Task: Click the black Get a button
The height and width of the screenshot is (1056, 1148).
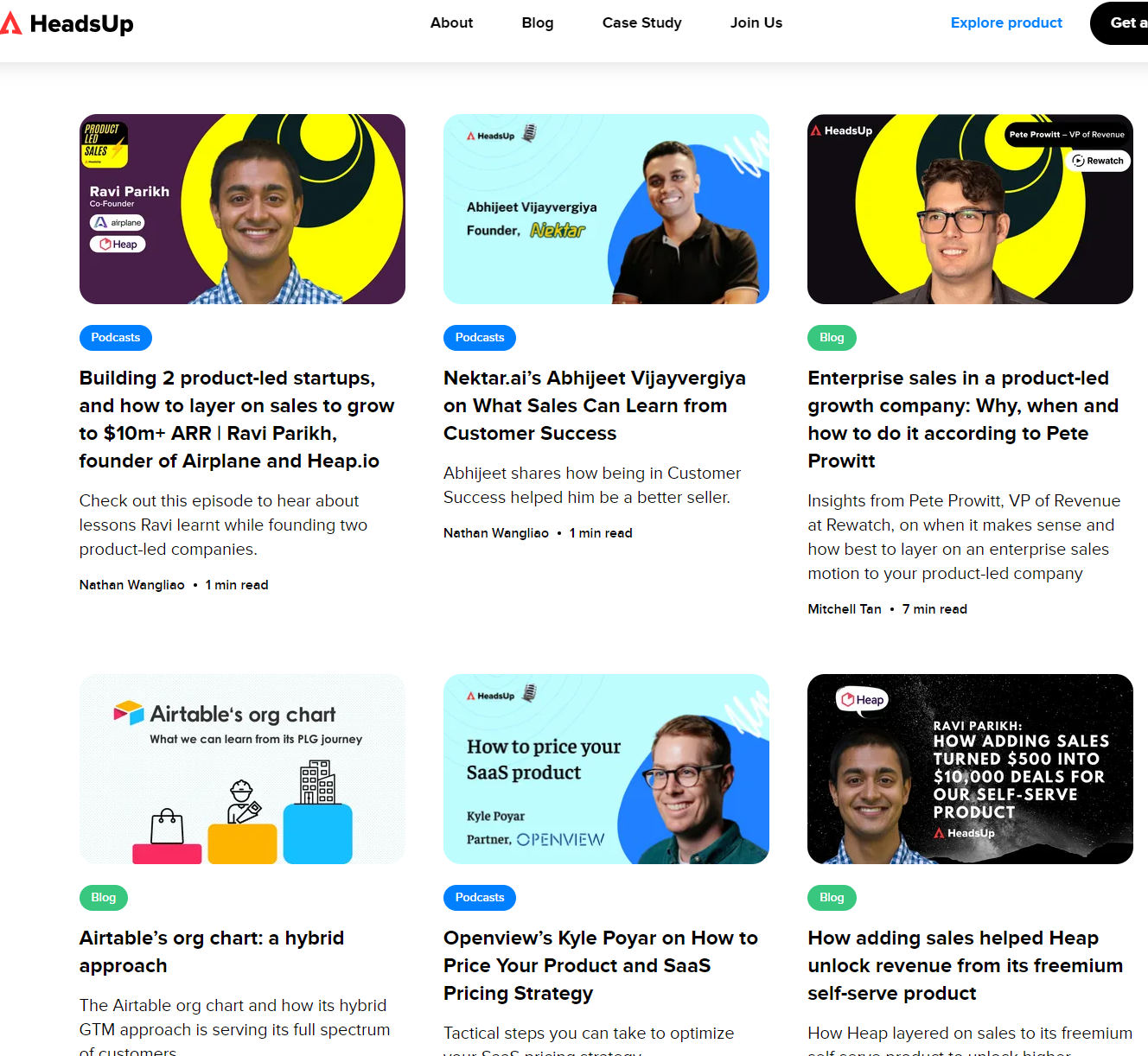Action: (x=1119, y=23)
